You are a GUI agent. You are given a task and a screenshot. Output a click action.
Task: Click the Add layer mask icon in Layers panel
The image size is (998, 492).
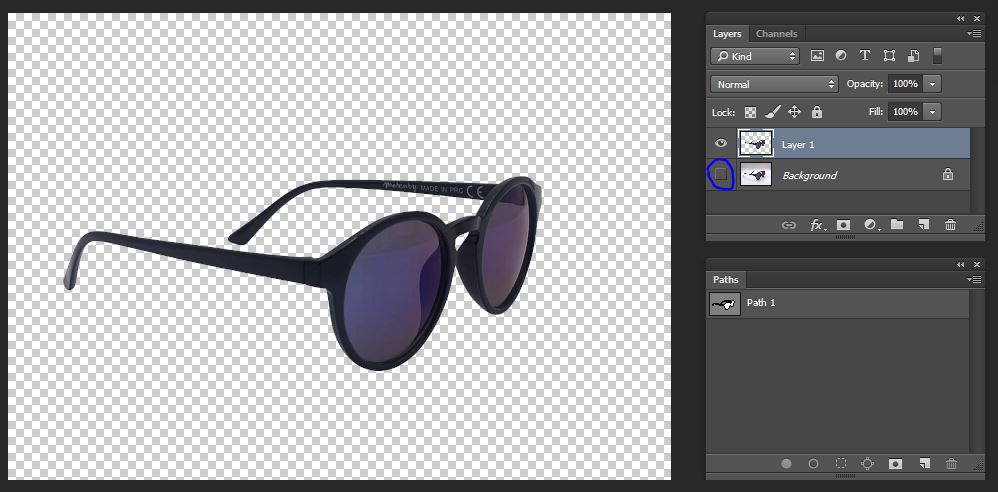(843, 225)
